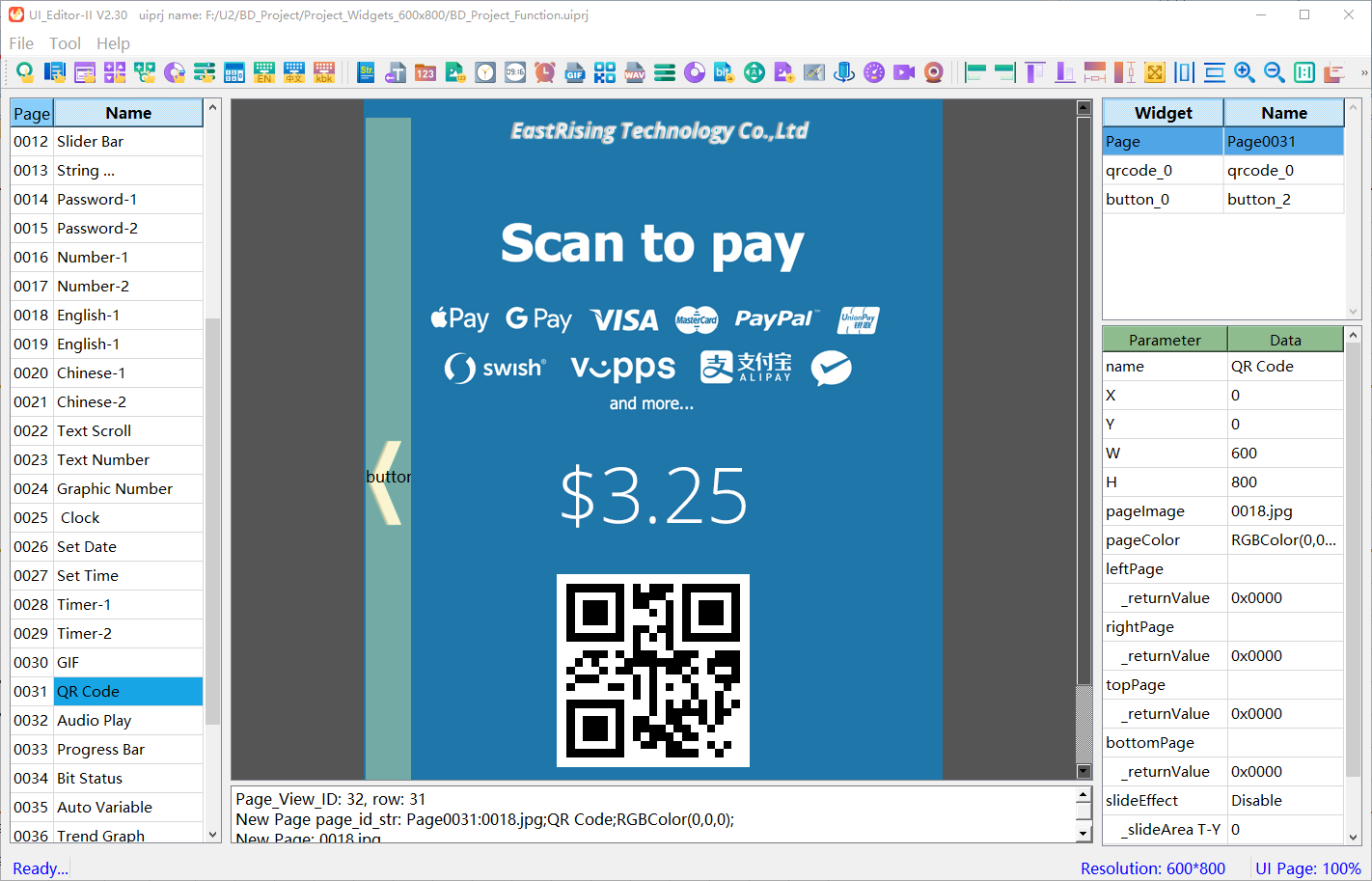Click the yellow fit-to-size icon
Screen dimensions: 1372x881
tap(1155, 72)
